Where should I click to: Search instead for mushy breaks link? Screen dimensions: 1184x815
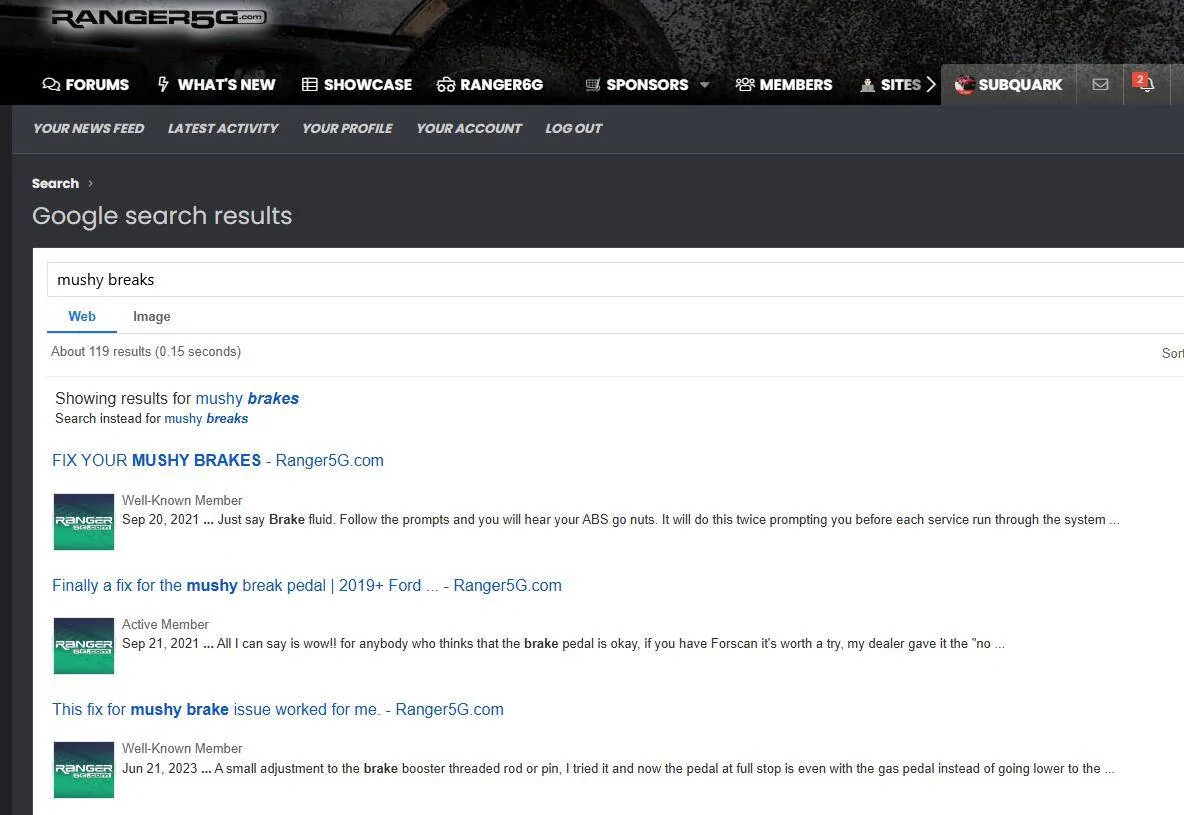tap(206, 418)
